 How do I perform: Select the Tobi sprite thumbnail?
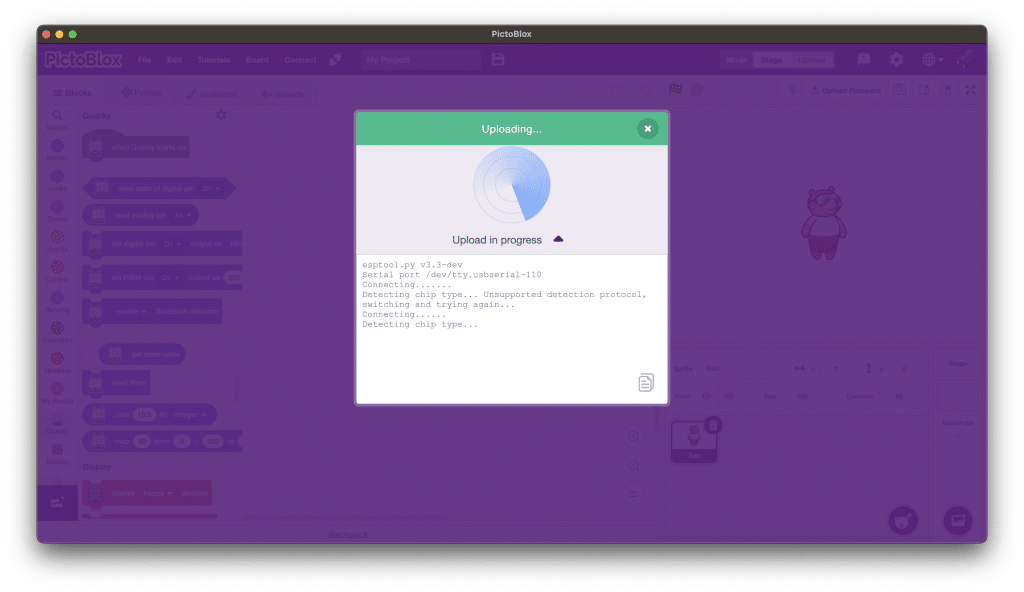pos(694,442)
